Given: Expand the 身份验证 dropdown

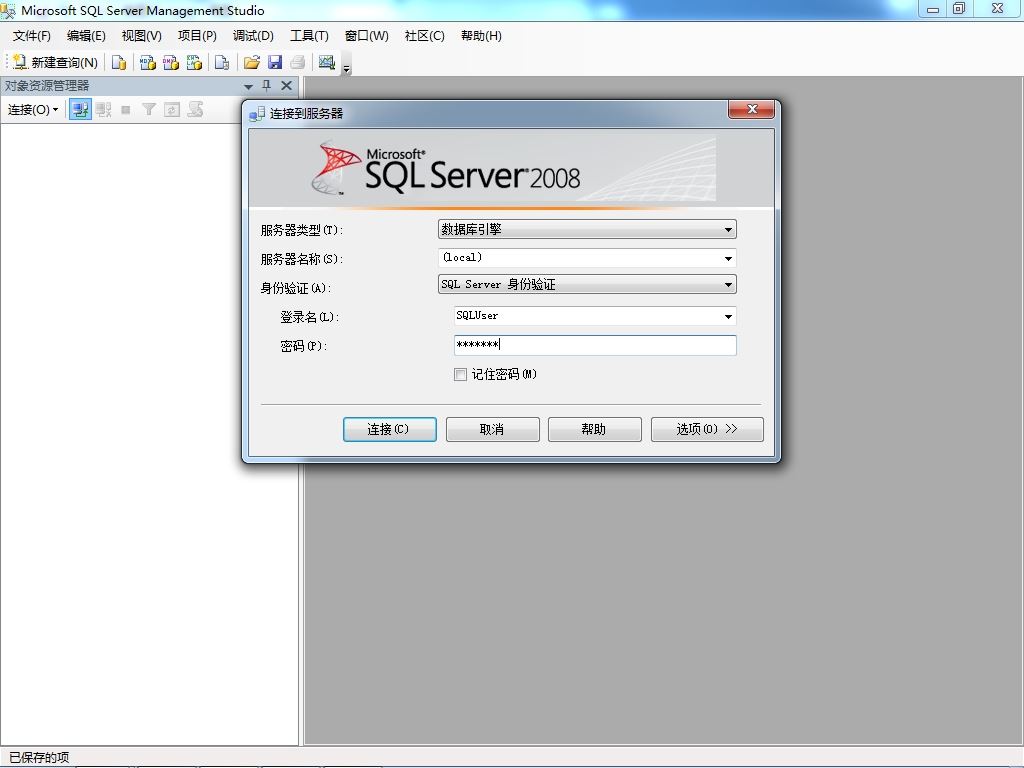Looking at the screenshot, I should click(728, 285).
